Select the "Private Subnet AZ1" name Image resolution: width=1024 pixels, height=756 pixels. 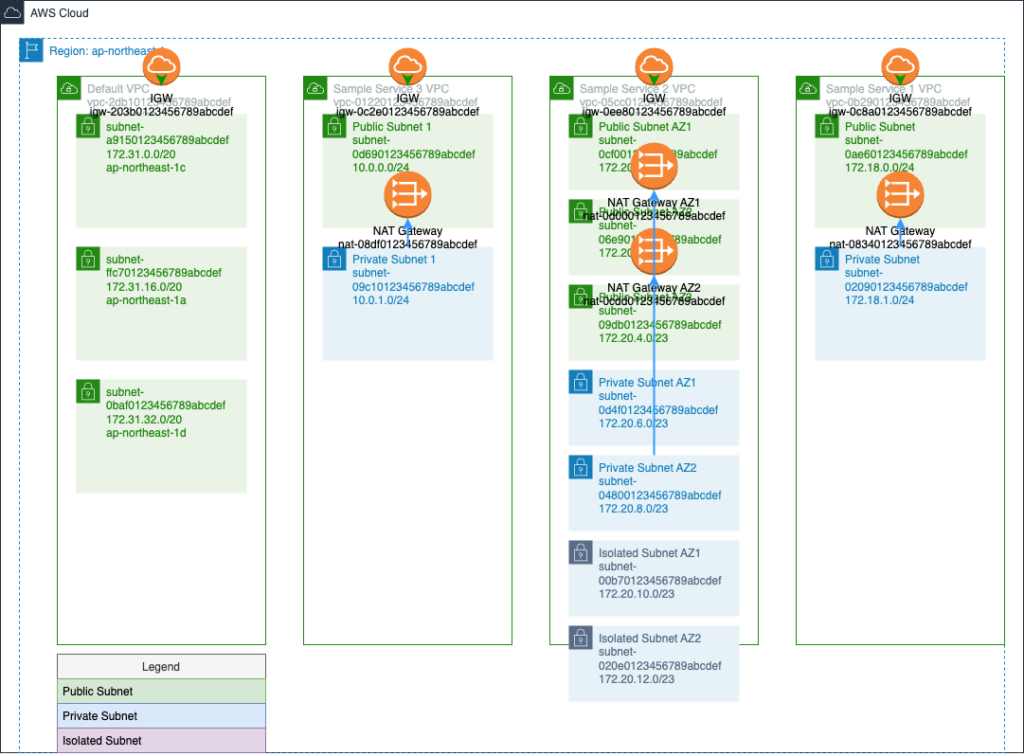click(647, 383)
